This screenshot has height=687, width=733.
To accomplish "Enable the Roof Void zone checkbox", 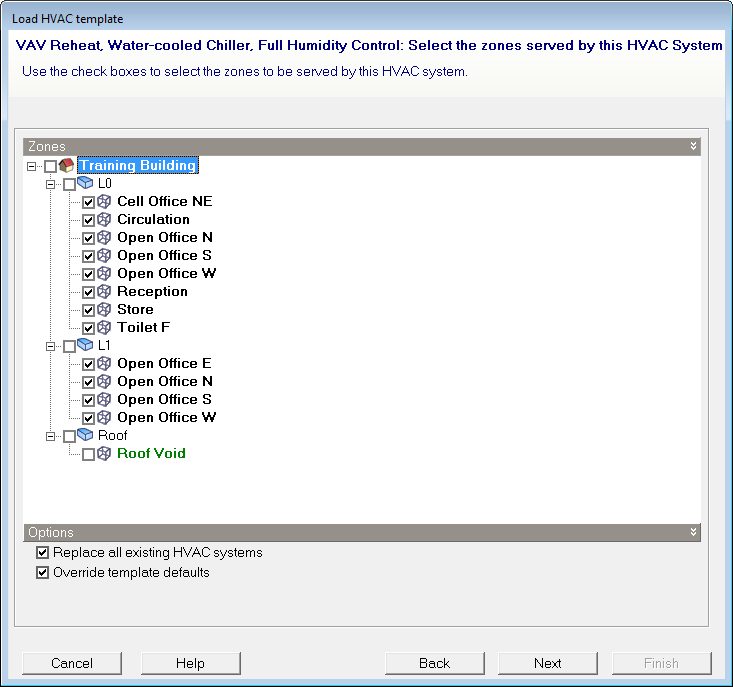I will click(x=88, y=454).
